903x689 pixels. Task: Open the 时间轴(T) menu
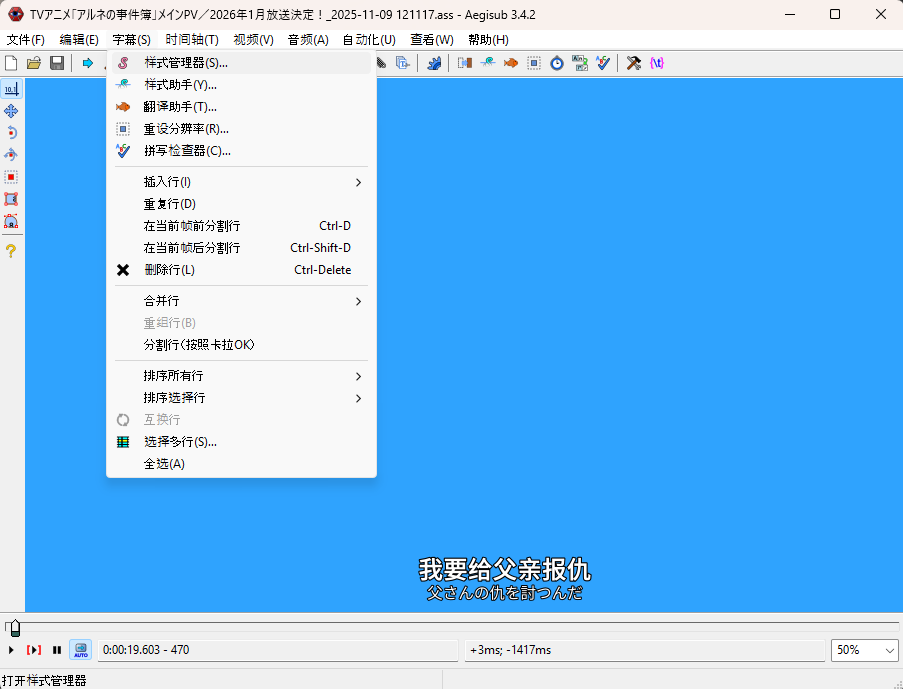(191, 40)
